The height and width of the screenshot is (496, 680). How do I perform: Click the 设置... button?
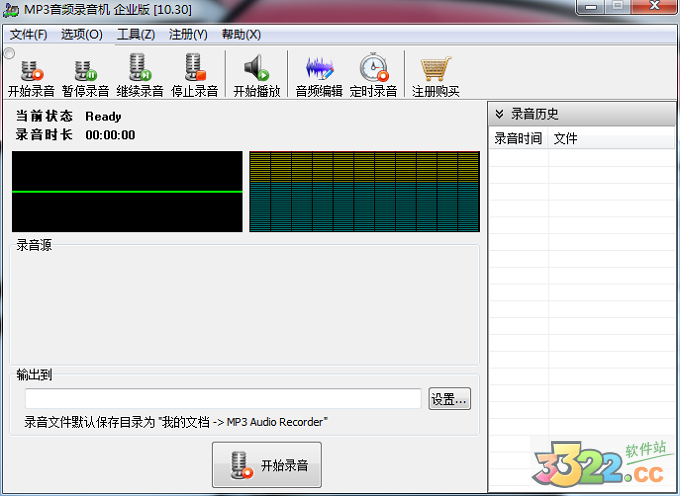450,398
